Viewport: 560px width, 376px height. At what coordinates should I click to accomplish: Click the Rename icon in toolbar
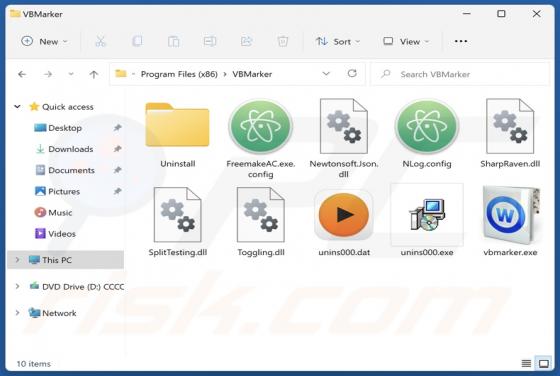click(210, 41)
